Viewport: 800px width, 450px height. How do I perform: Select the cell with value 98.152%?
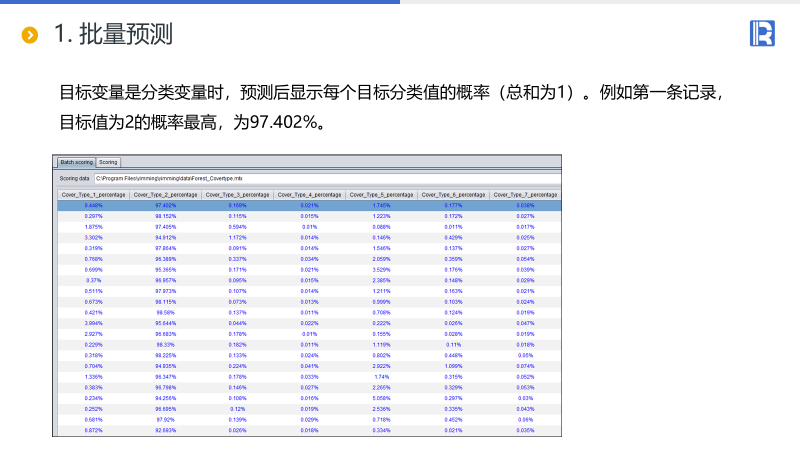click(165, 216)
